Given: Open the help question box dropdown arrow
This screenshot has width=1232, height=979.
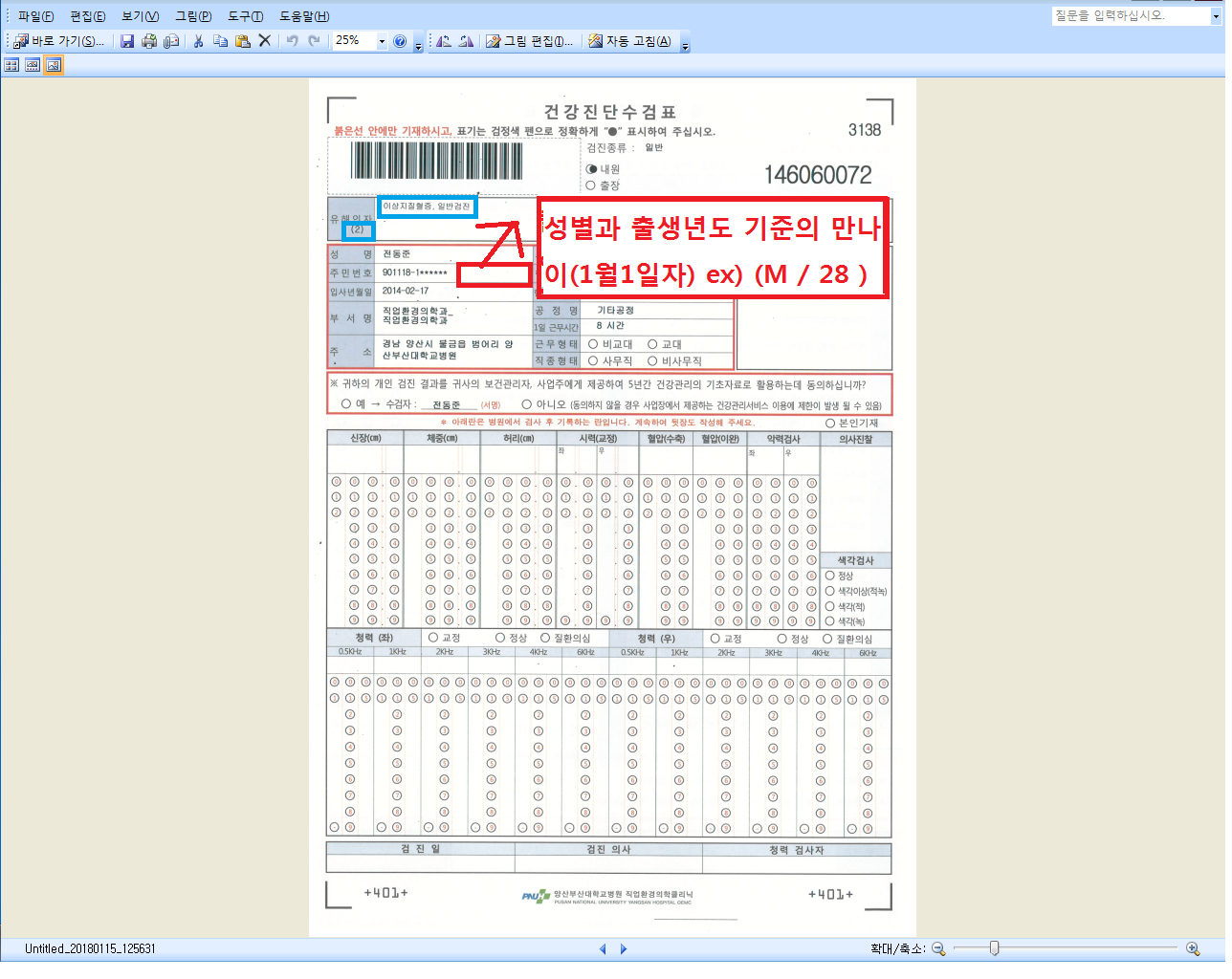Looking at the screenshot, I should pyautogui.click(x=1216, y=16).
